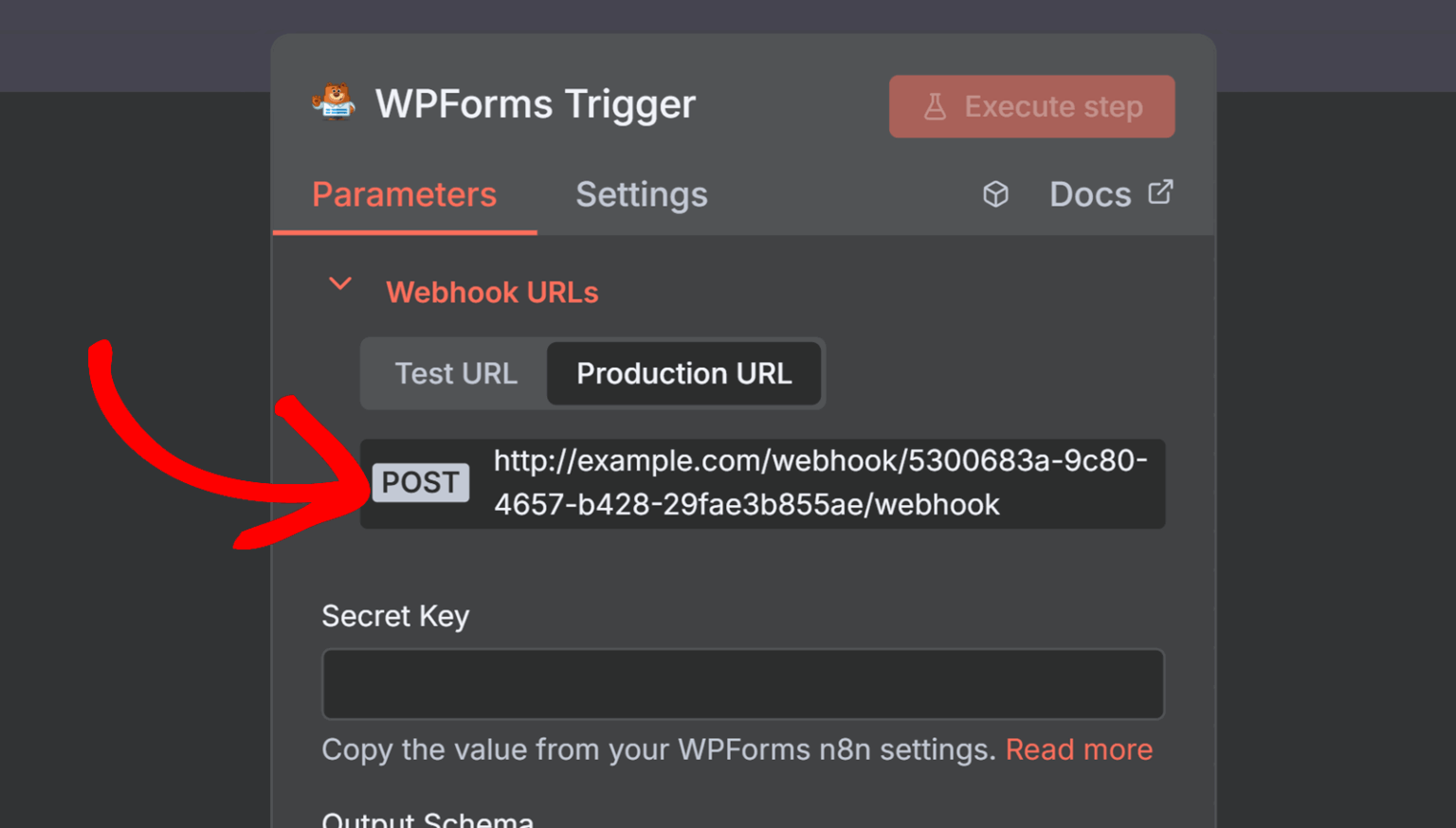
Task: Click the Execute step button
Action: click(1031, 106)
